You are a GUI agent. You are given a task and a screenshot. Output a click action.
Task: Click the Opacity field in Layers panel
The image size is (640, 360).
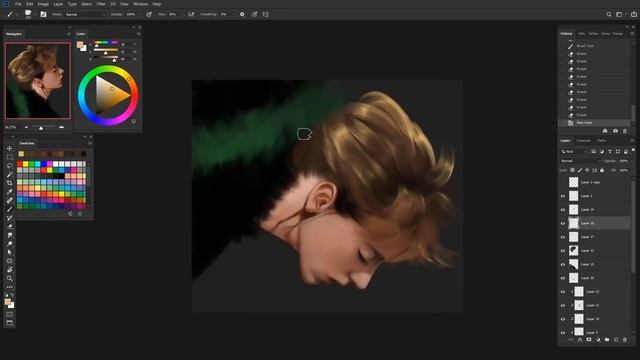click(x=624, y=161)
